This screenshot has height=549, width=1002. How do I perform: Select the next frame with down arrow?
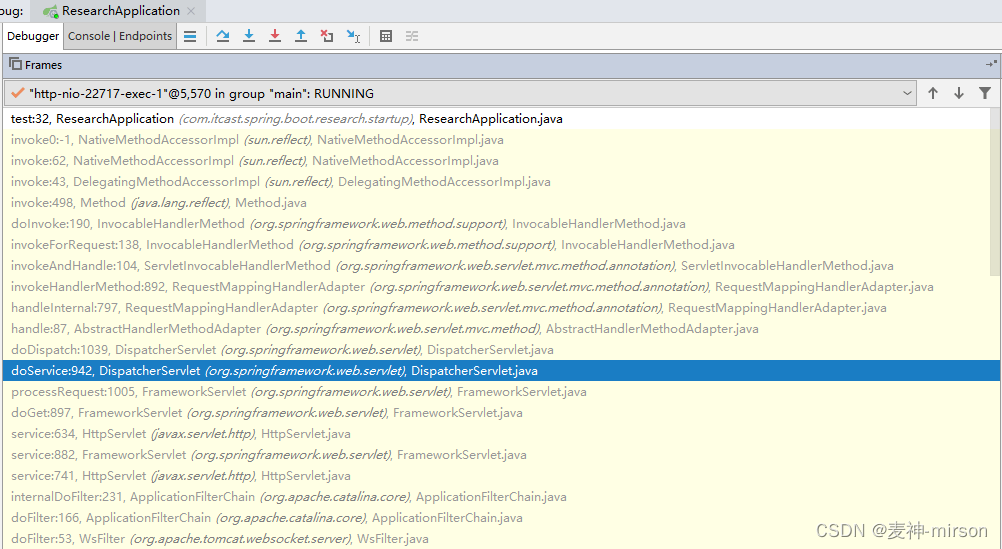point(959,93)
